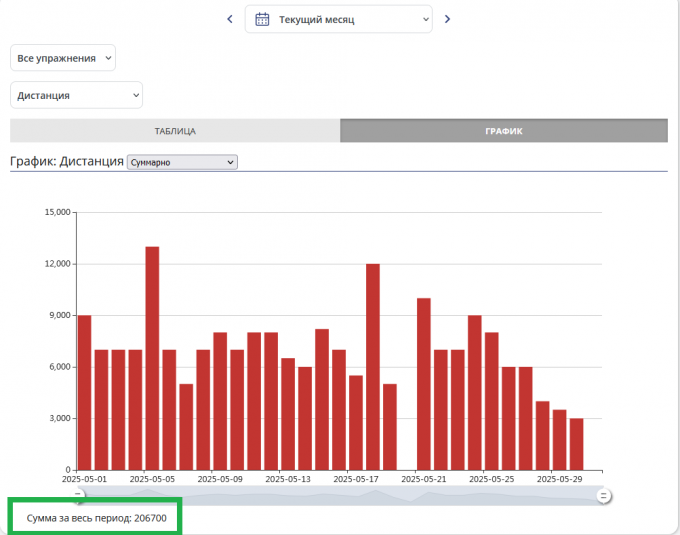Click the "График: Дистанция" heading

(66, 161)
